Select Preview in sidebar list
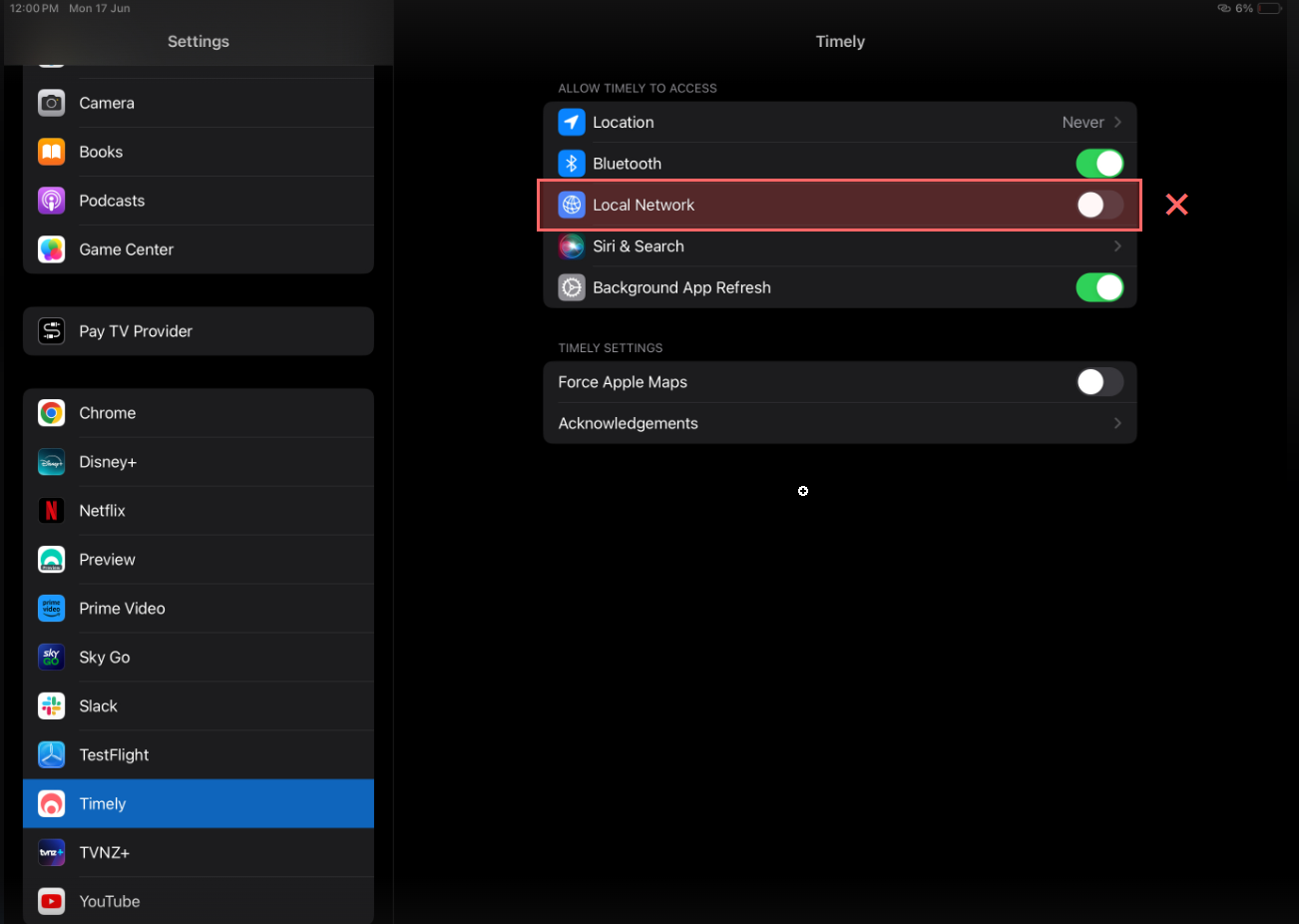 199,560
